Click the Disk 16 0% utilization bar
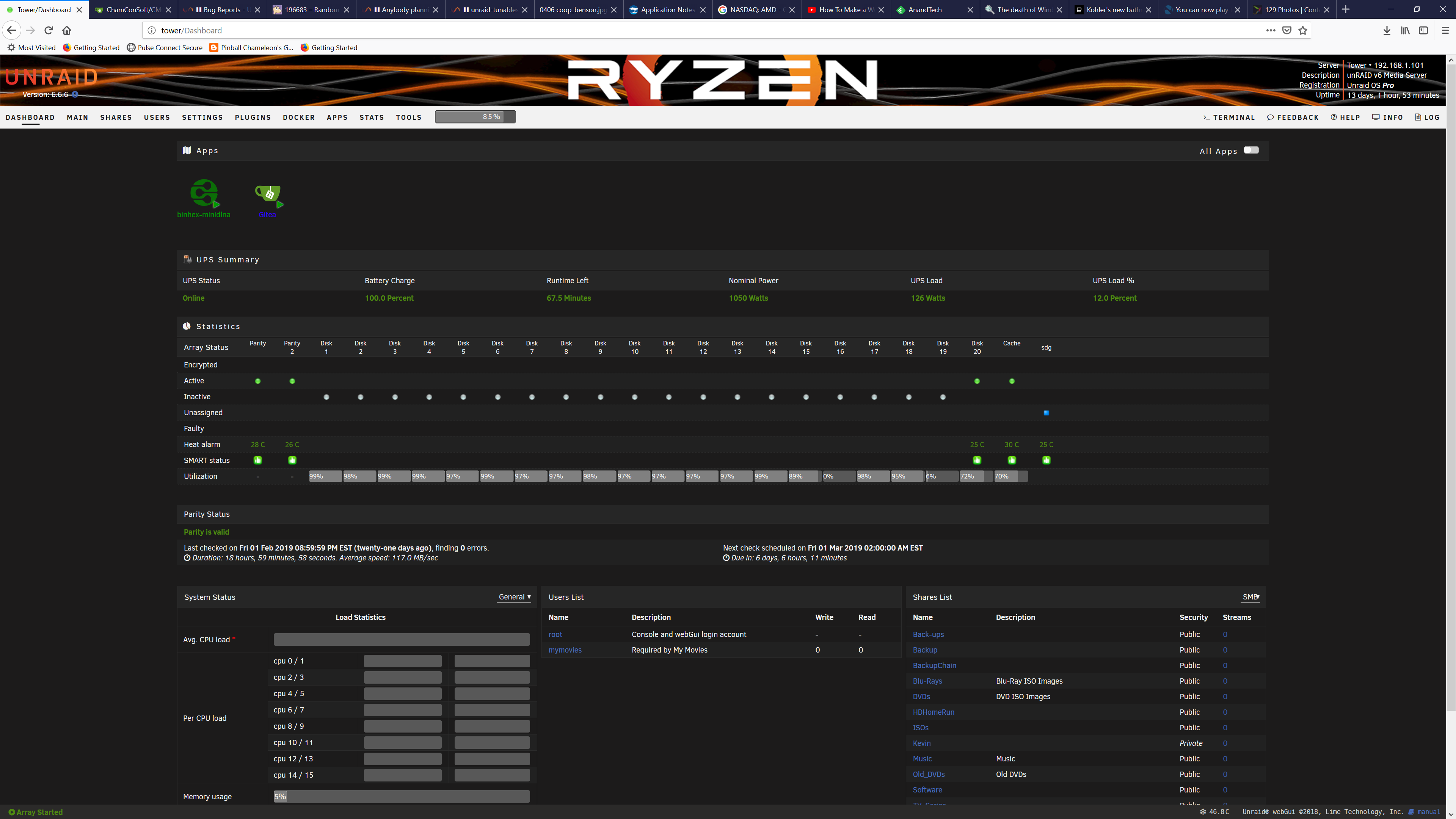This screenshot has width=1456, height=819. (839, 477)
